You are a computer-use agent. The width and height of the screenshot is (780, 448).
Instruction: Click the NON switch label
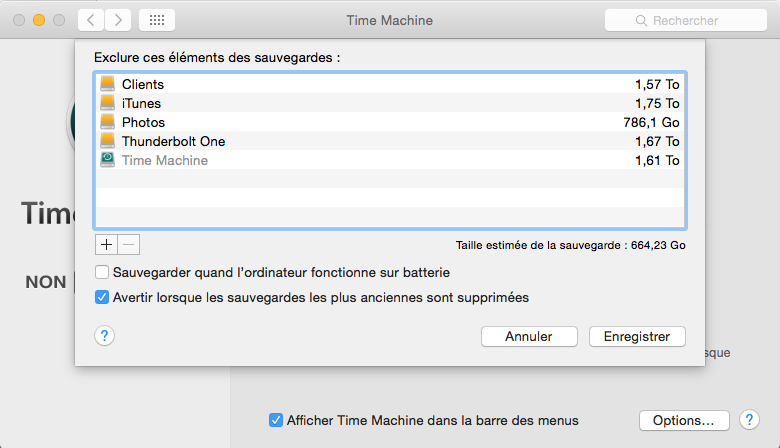(46, 282)
